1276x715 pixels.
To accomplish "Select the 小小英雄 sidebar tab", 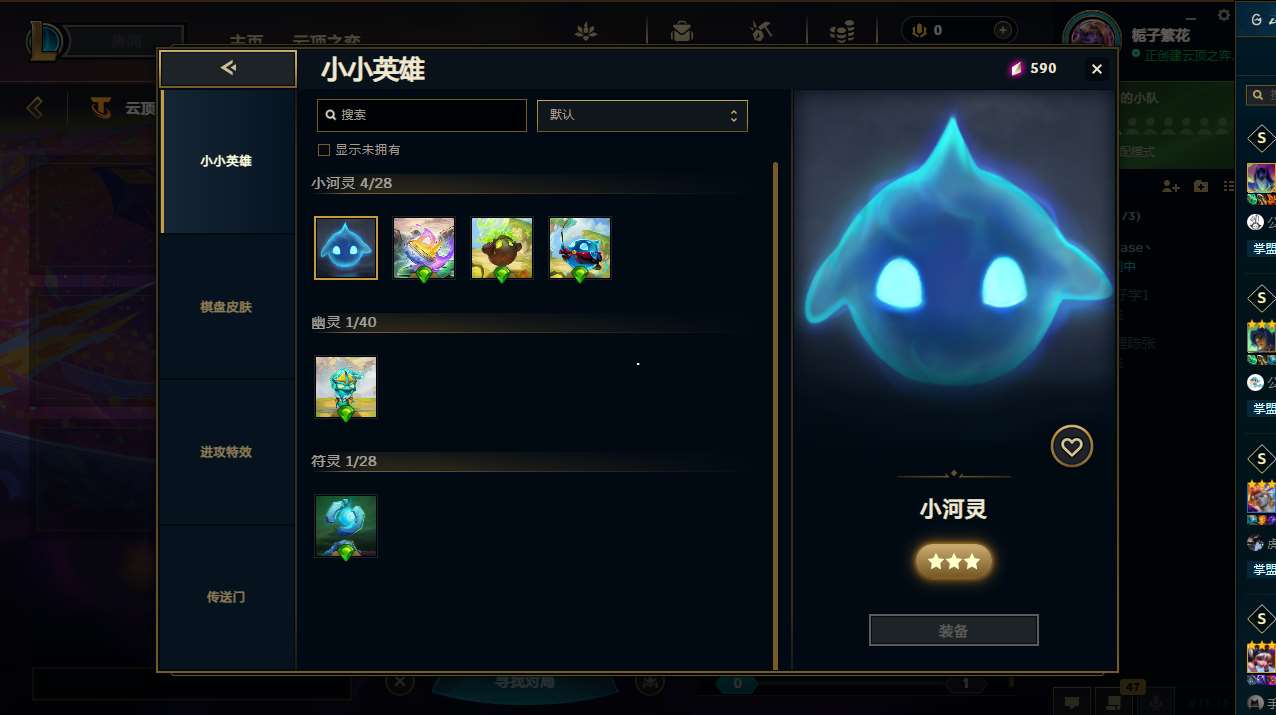I will point(226,161).
